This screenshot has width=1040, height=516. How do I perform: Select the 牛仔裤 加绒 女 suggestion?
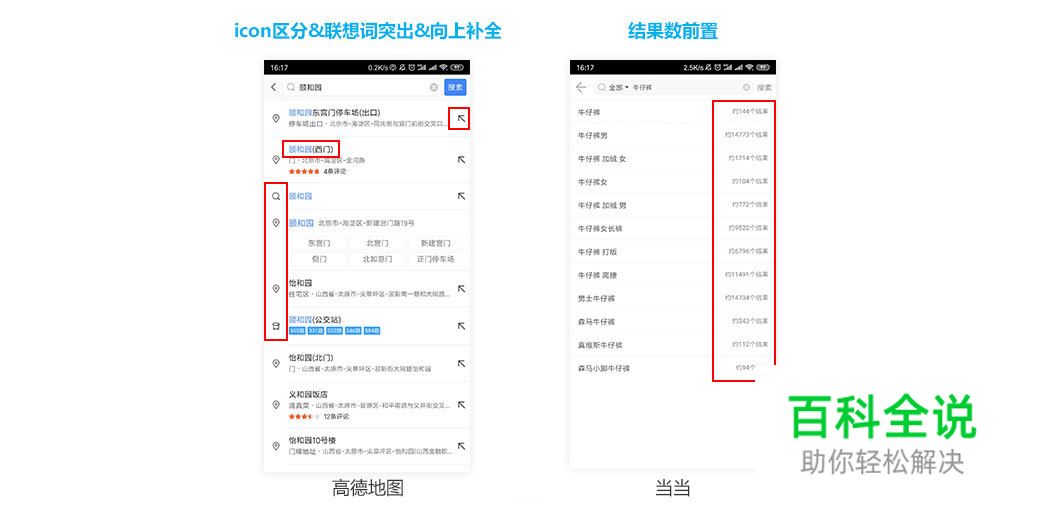tap(673, 159)
